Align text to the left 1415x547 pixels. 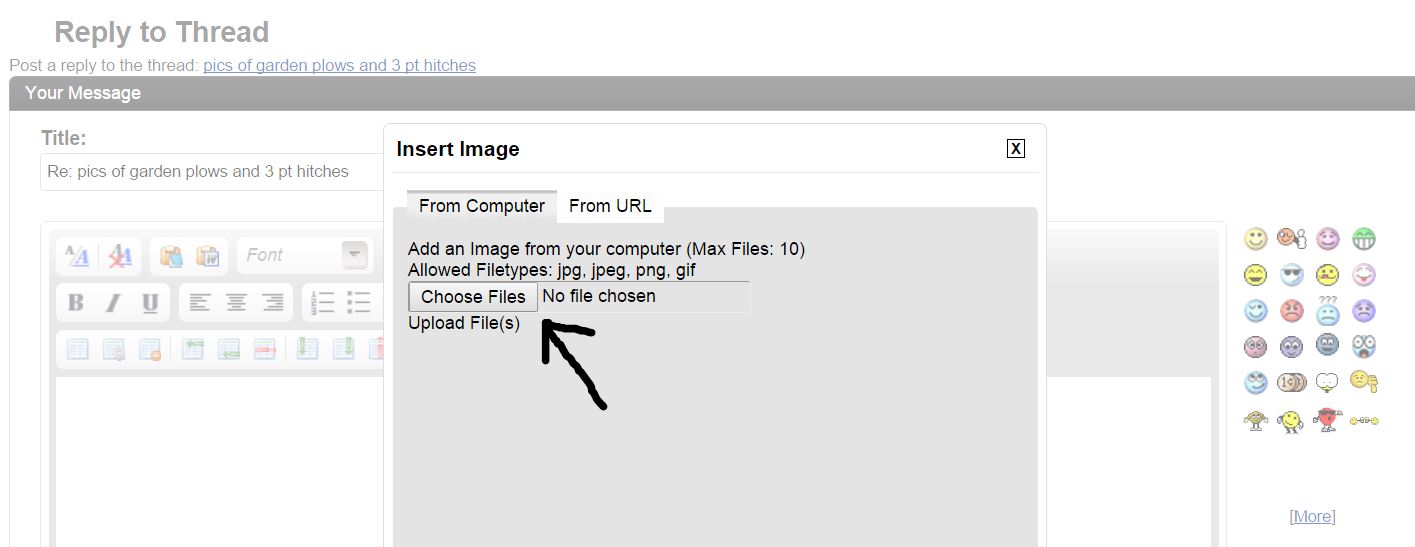(x=200, y=303)
